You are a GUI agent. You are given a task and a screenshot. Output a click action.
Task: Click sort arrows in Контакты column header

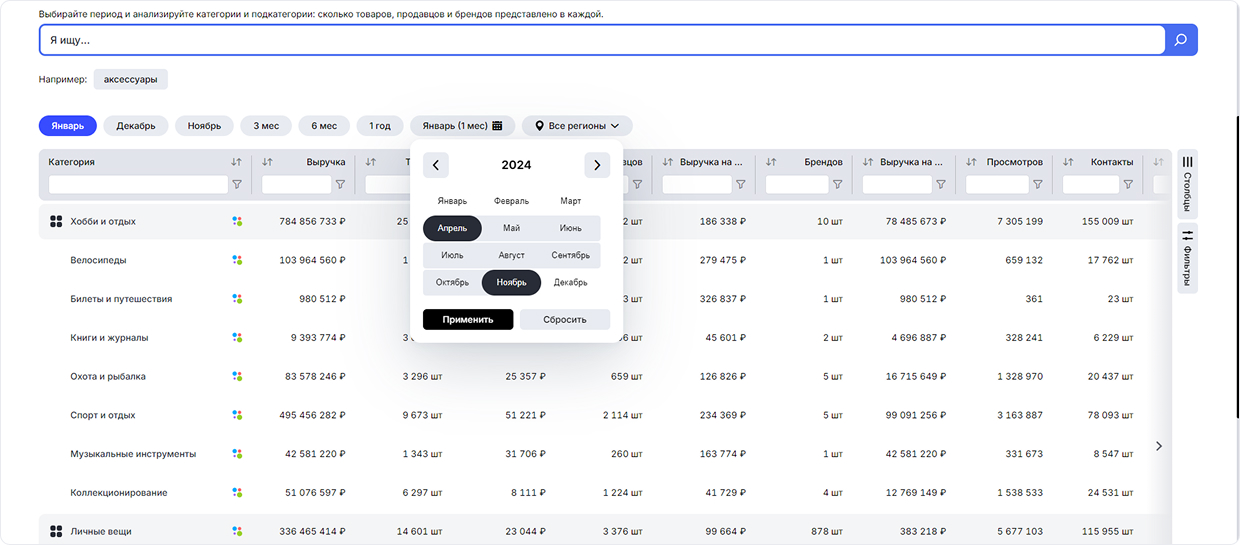(1068, 162)
